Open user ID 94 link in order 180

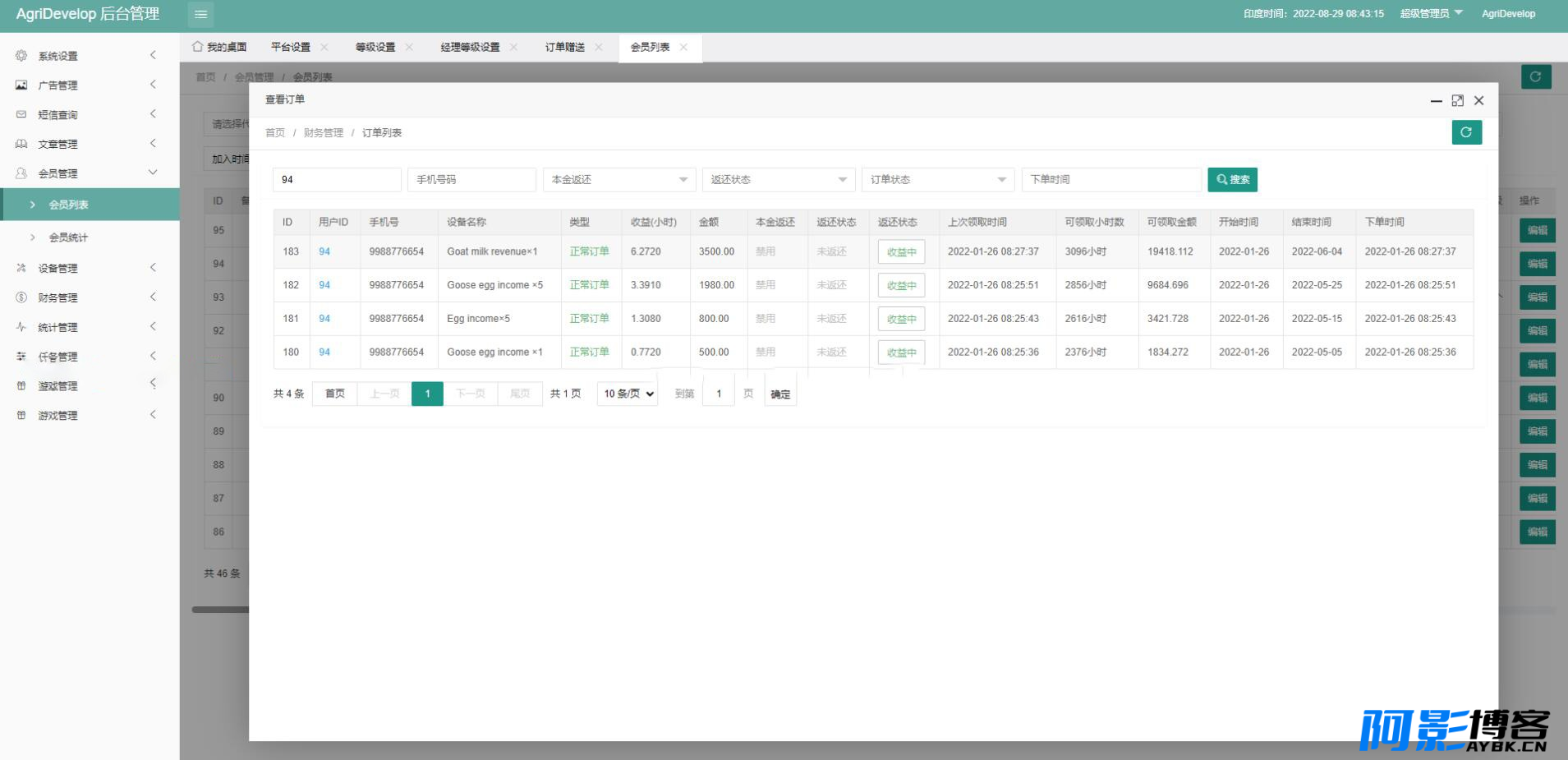point(324,352)
